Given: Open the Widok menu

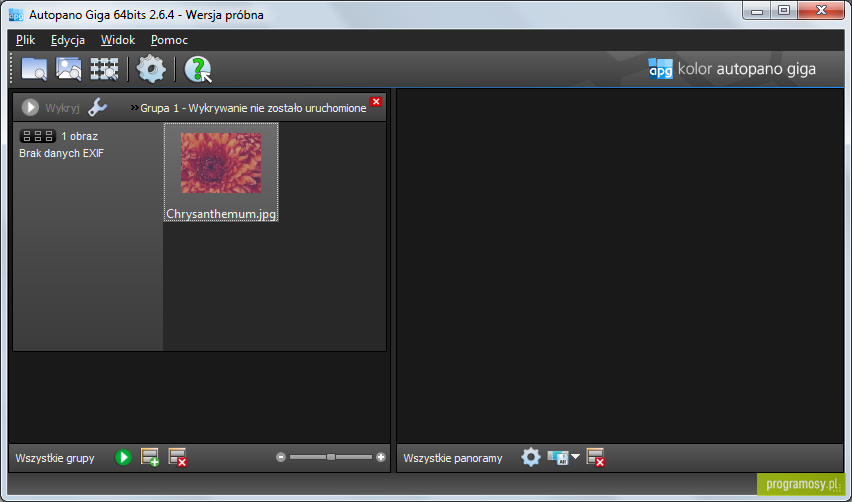Looking at the screenshot, I should pyautogui.click(x=118, y=40).
